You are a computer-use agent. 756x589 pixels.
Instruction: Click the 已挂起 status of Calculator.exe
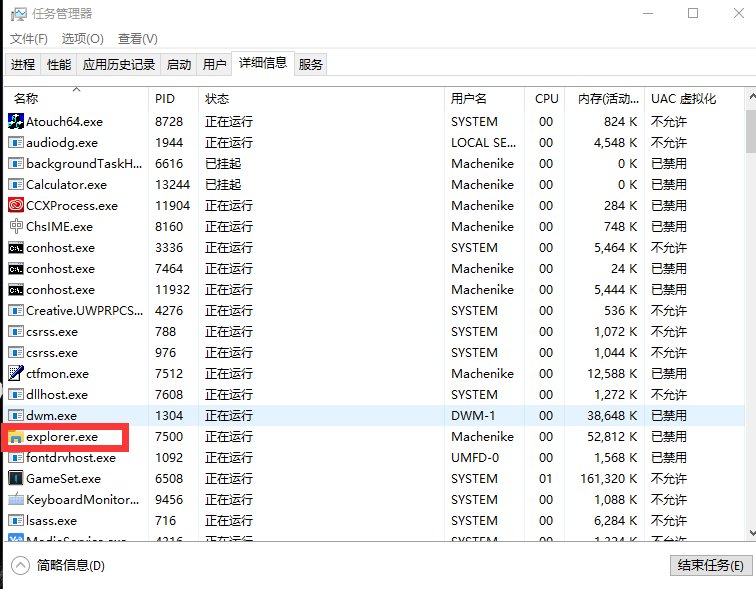click(x=223, y=185)
